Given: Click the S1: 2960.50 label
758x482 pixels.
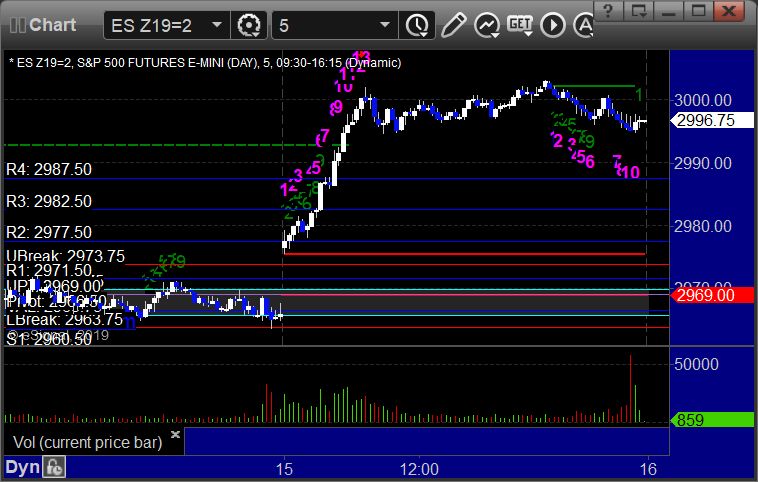Looking at the screenshot, I should [x=49, y=339].
